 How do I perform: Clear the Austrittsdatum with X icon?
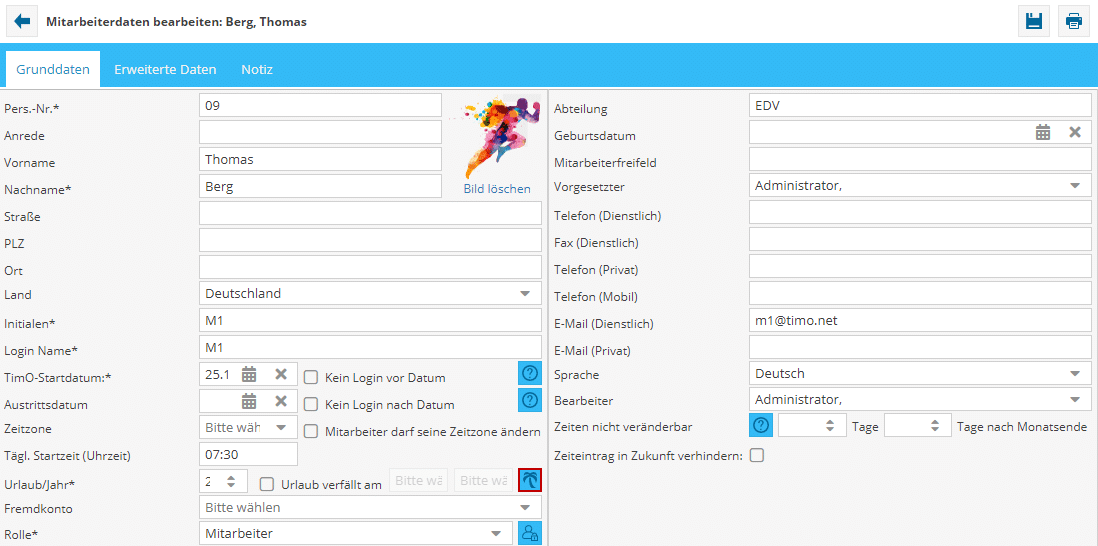(281, 401)
